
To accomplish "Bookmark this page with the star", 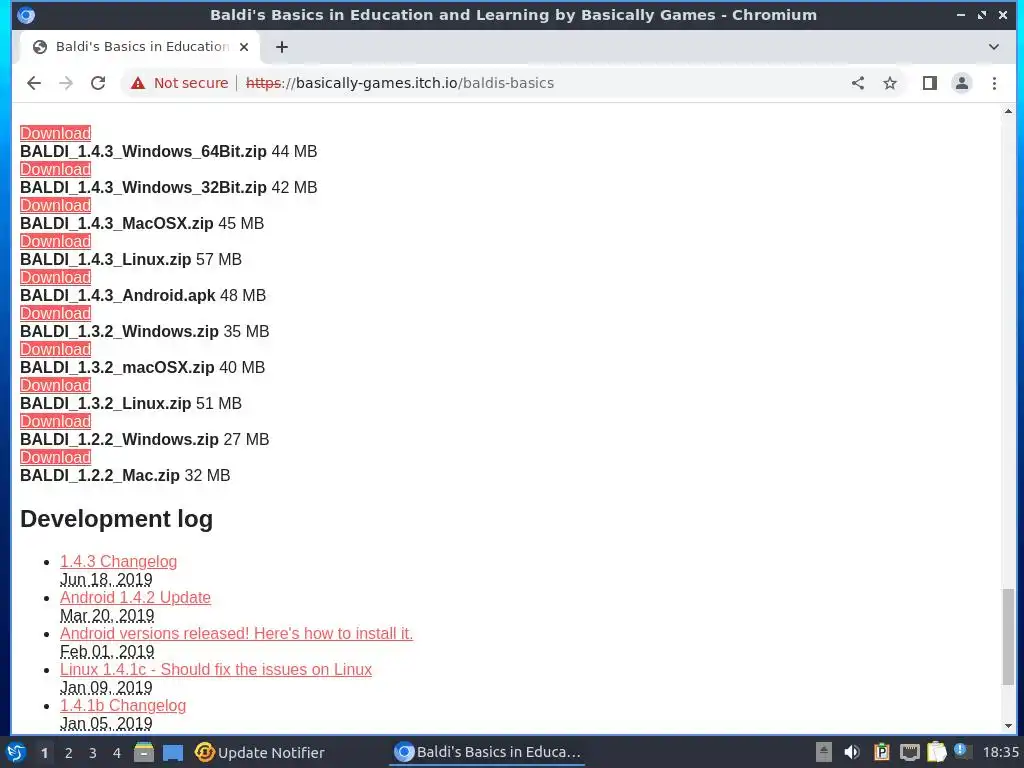I will tap(889, 83).
